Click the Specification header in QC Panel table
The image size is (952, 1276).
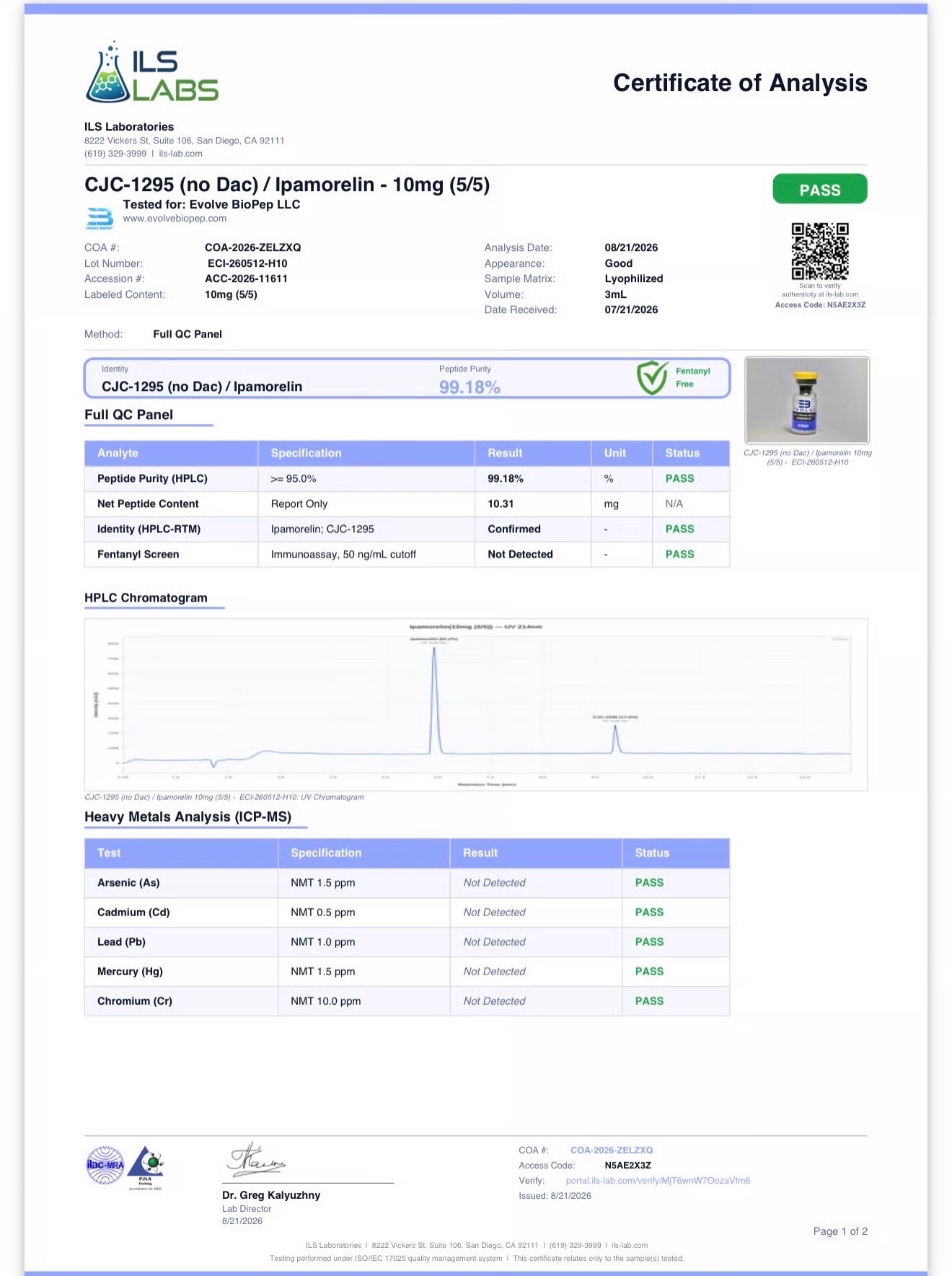click(306, 453)
